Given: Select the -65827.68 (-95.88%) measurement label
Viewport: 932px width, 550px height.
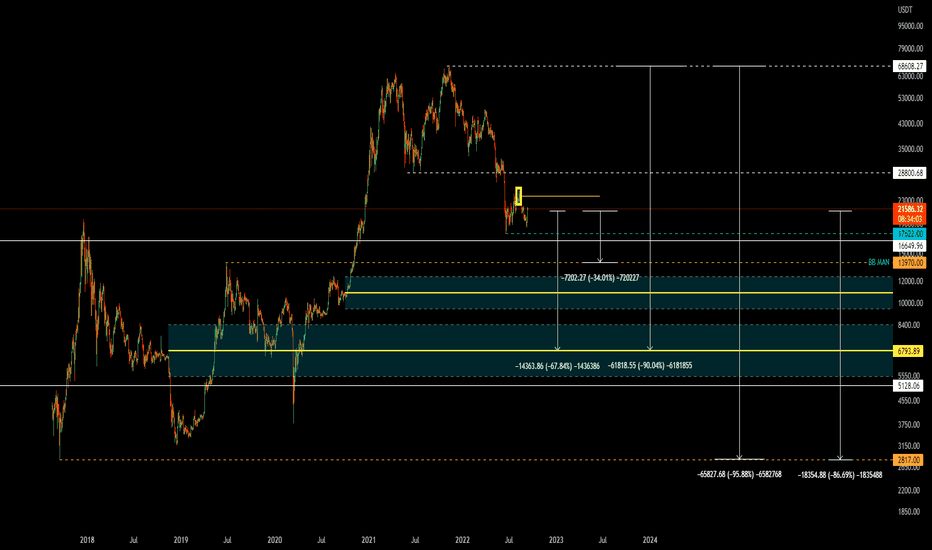Looking at the screenshot, I should coord(739,474).
